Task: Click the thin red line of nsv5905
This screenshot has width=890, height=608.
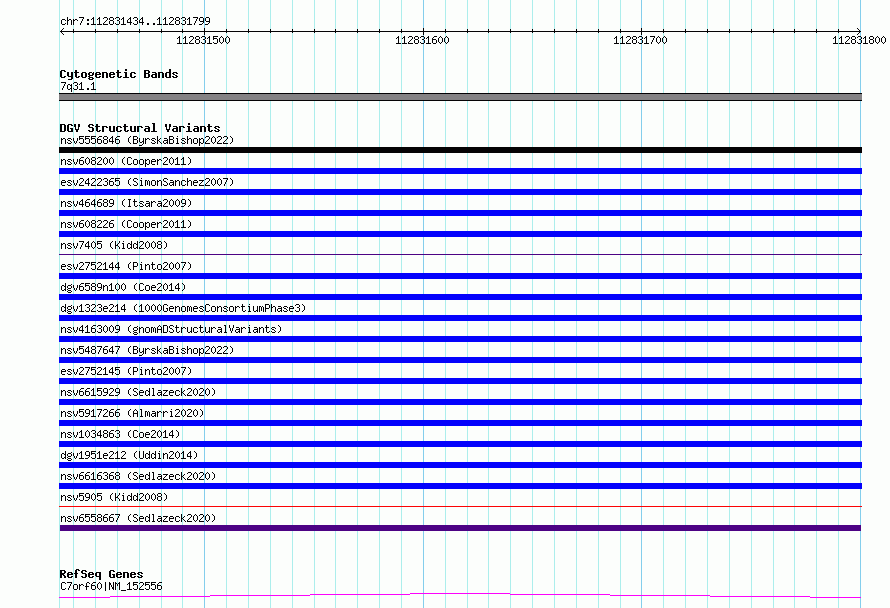Action: [460, 506]
